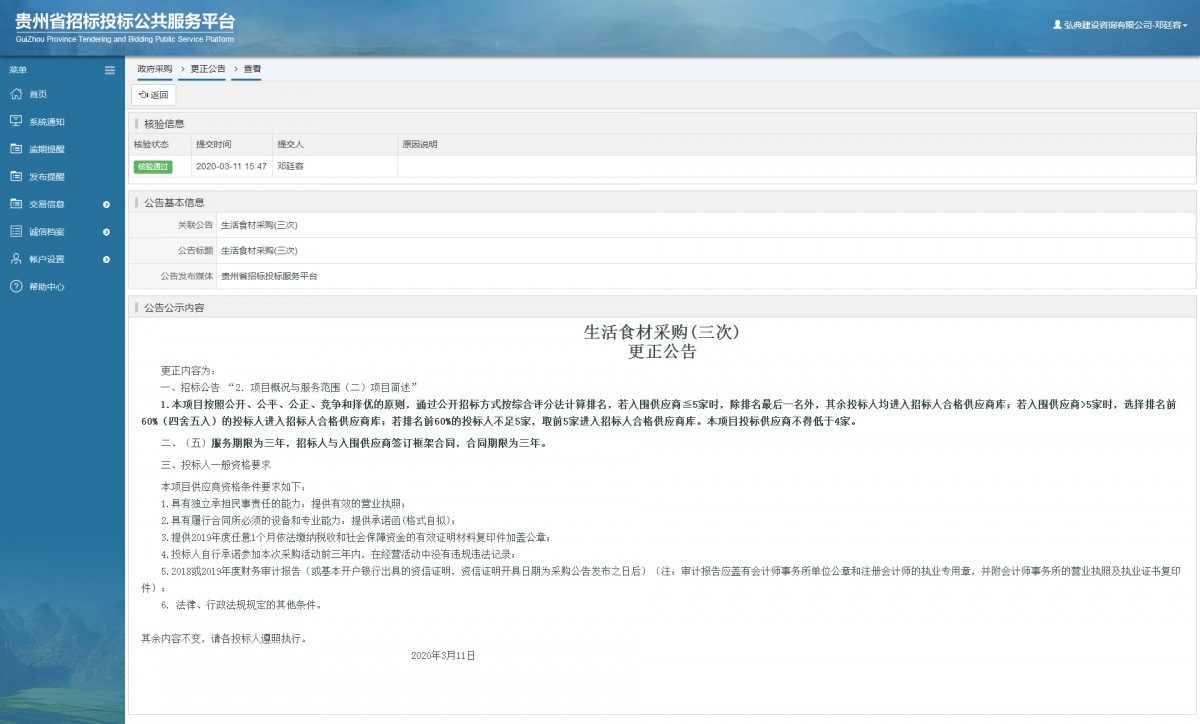Click the 帮助中心 question mark icon
The height and width of the screenshot is (724, 1200).
click(15, 287)
